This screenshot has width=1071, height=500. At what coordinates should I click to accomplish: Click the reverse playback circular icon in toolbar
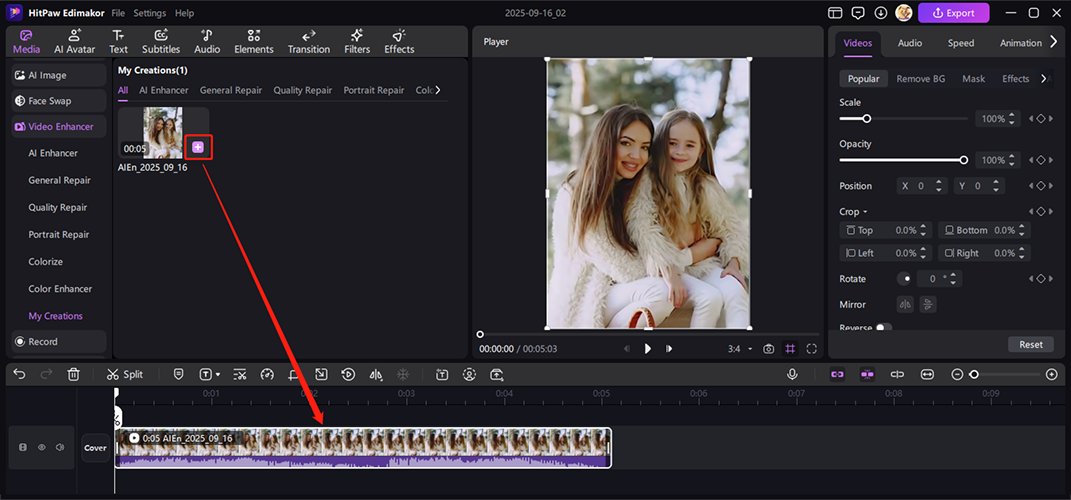(x=348, y=374)
